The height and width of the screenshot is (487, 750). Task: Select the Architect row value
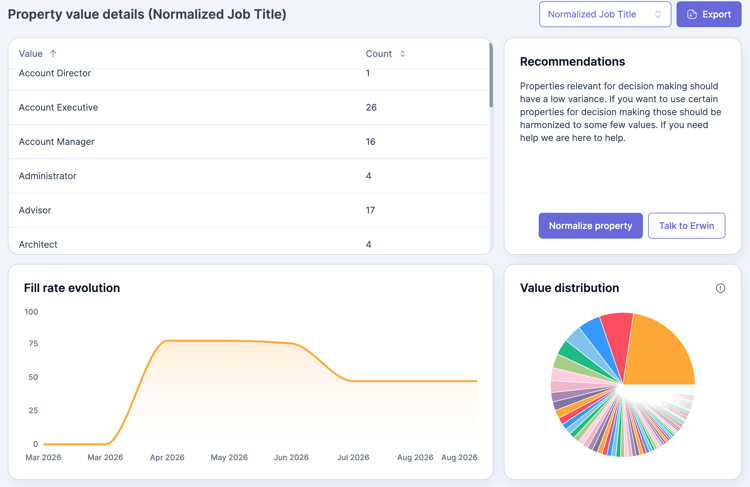(38, 244)
